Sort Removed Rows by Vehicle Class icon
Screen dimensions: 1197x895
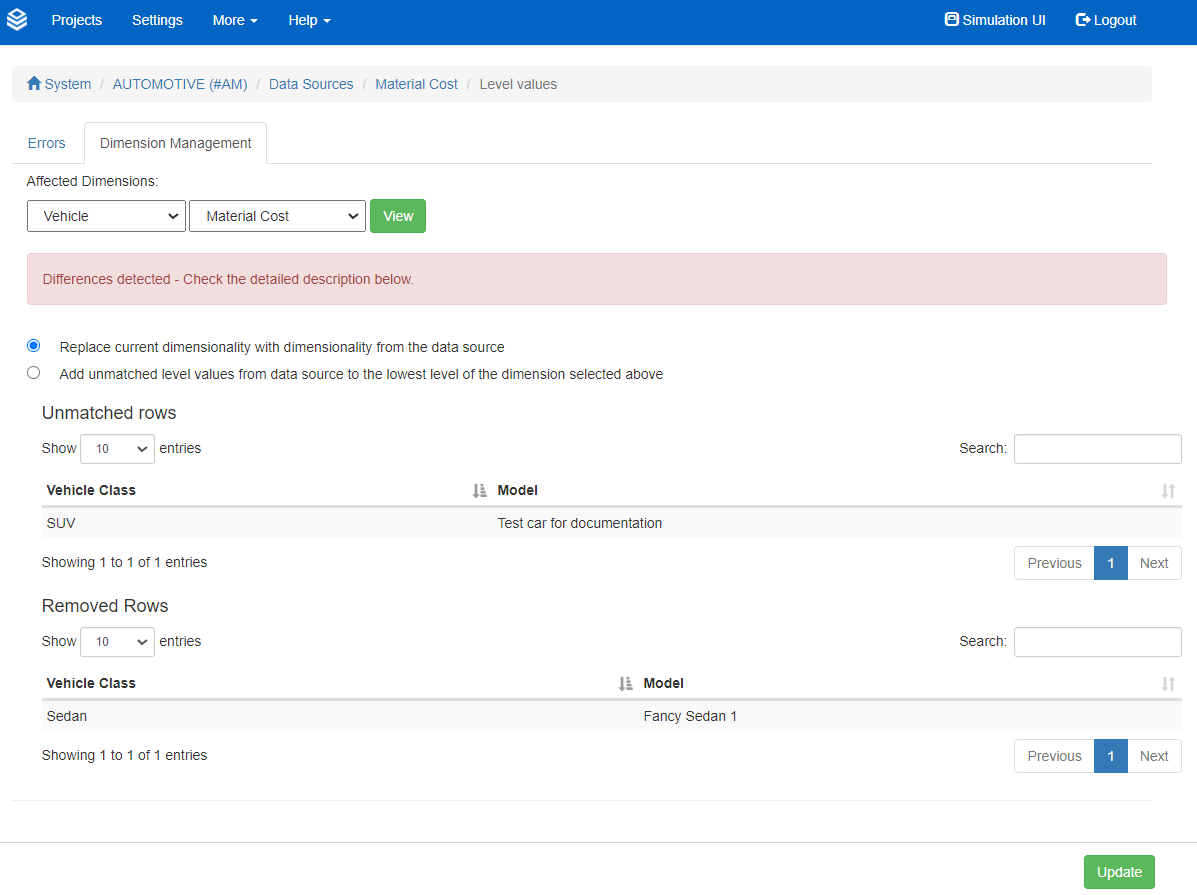(x=625, y=683)
